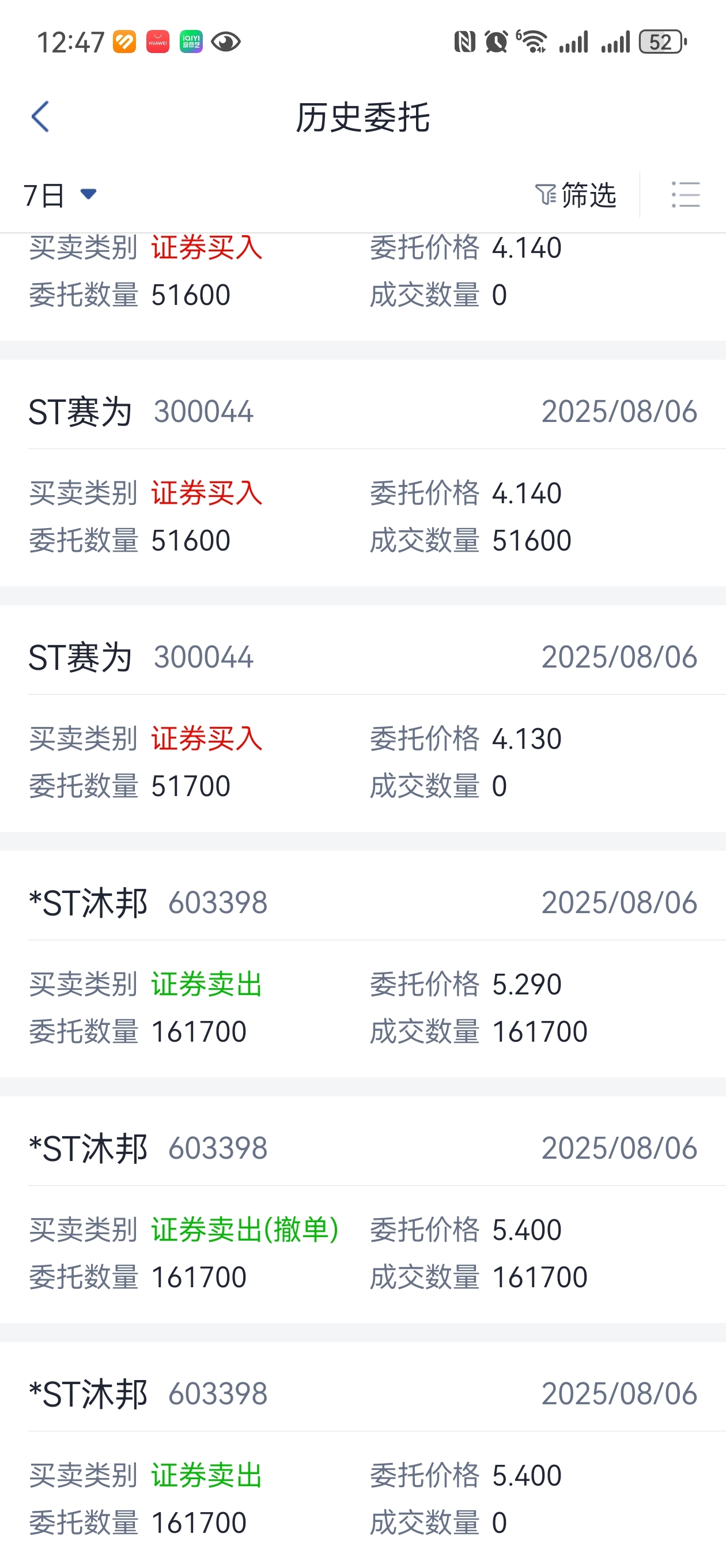Tap the Wi-Fi signal indicator
This screenshot has height=1568, width=726.
tap(532, 42)
